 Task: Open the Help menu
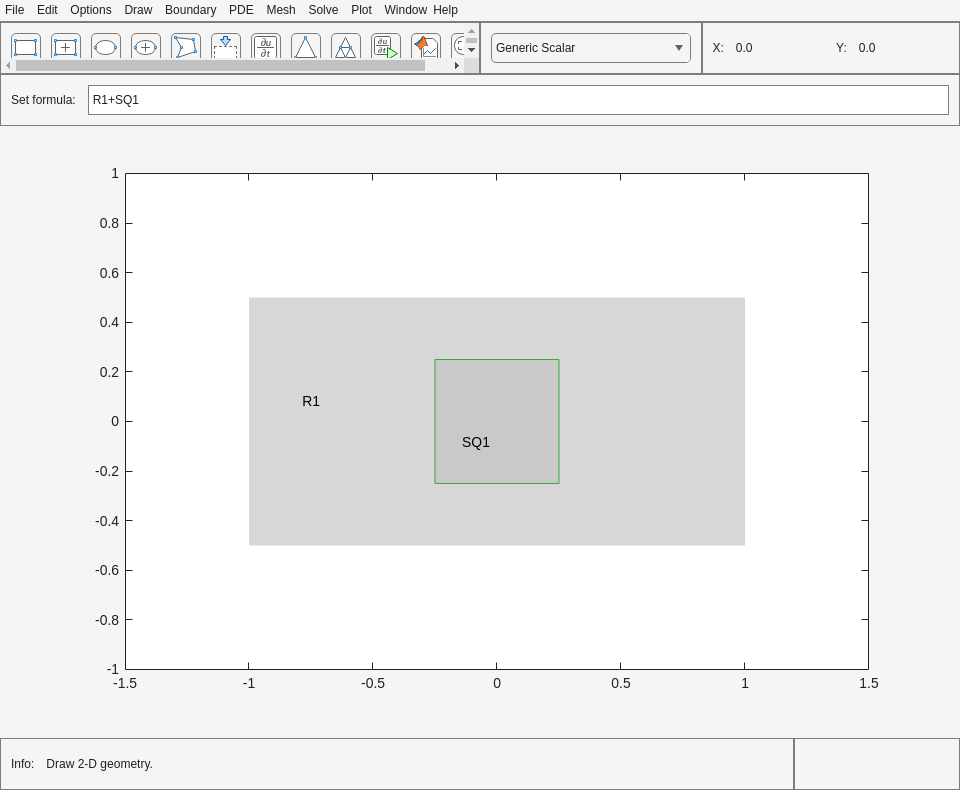coord(445,10)
